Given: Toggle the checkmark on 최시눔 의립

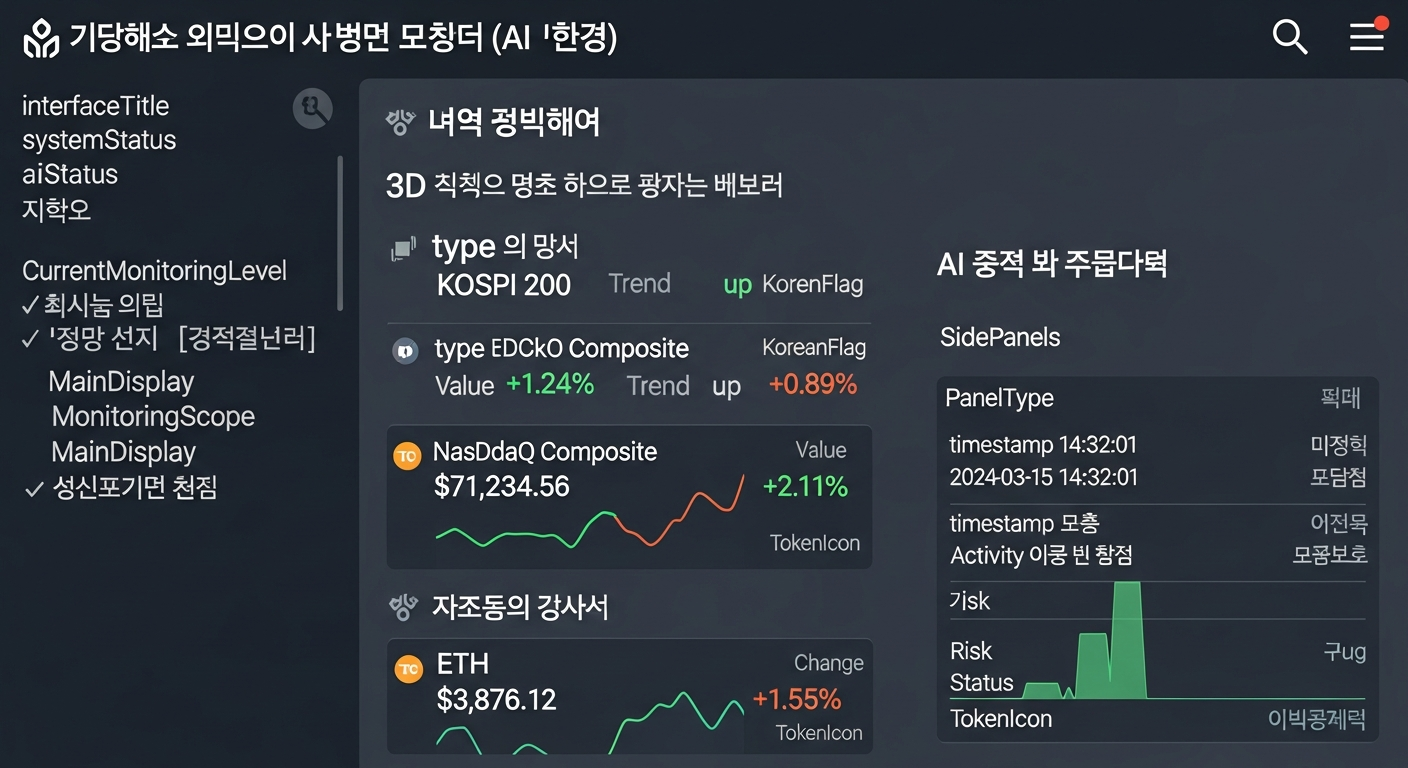Looking at the screenshot, I should [28, 305].
